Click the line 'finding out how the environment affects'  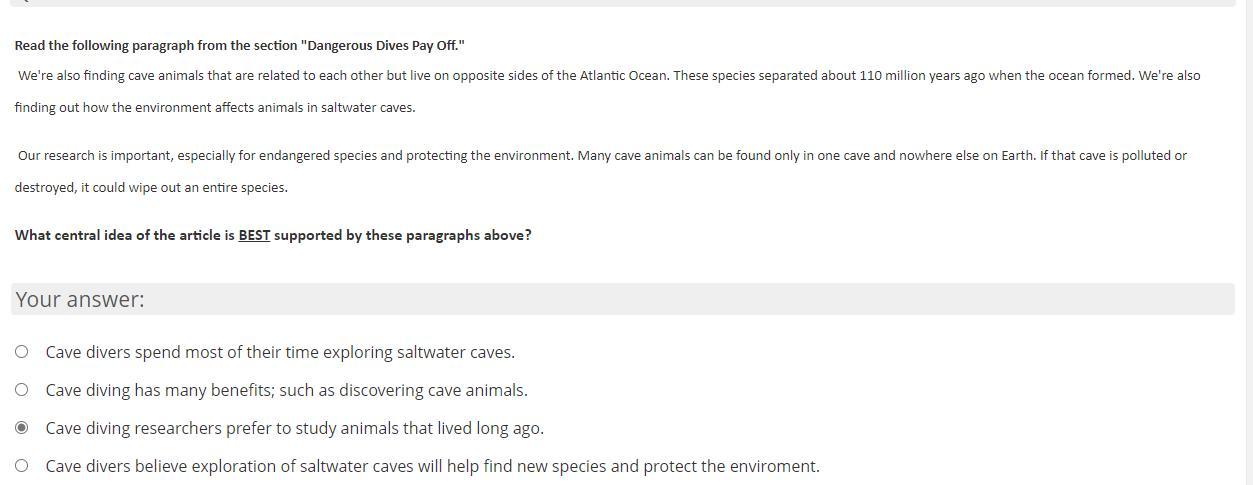coord(214,108)
